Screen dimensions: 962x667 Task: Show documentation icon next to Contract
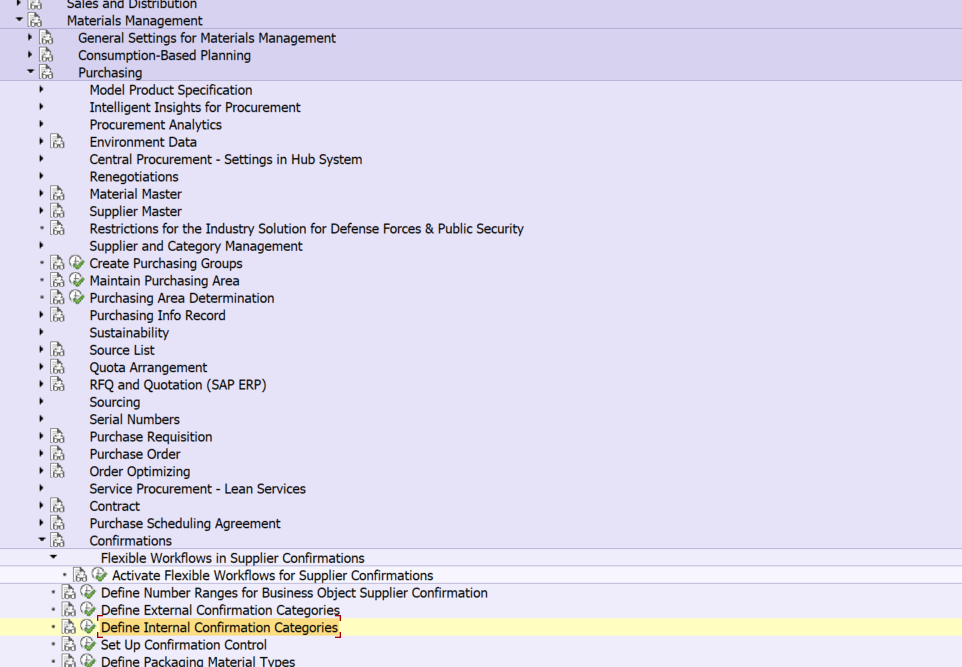(x=58, y=506)
